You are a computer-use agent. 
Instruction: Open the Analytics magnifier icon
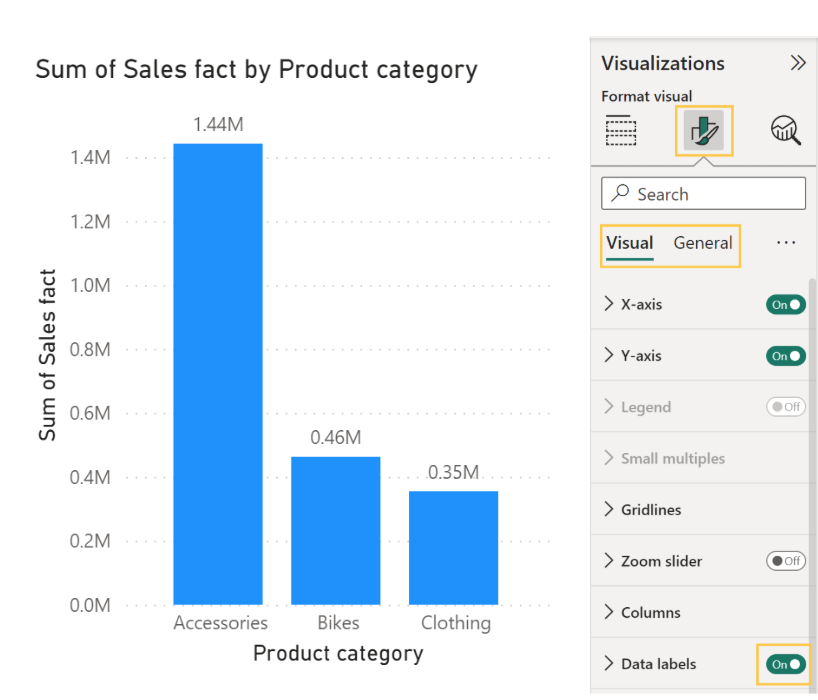[785, 130]
